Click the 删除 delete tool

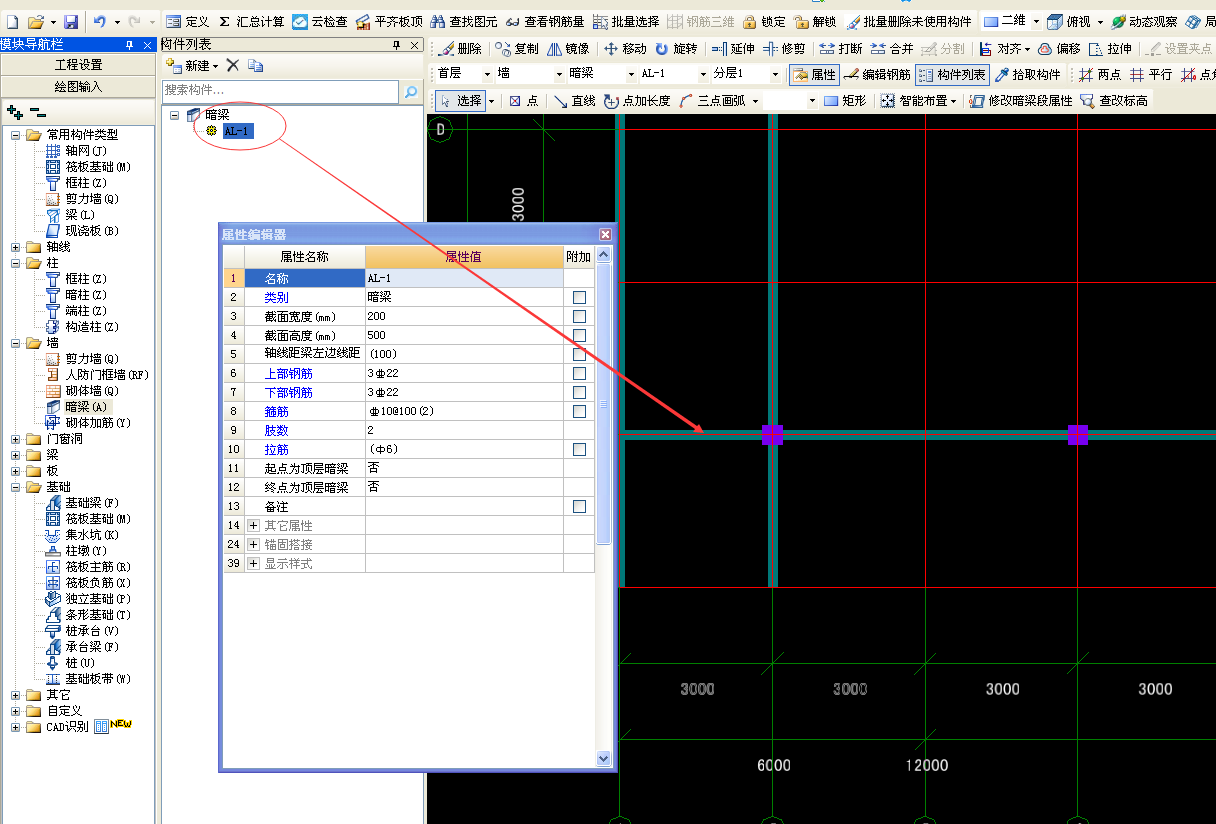coord(460,48)
